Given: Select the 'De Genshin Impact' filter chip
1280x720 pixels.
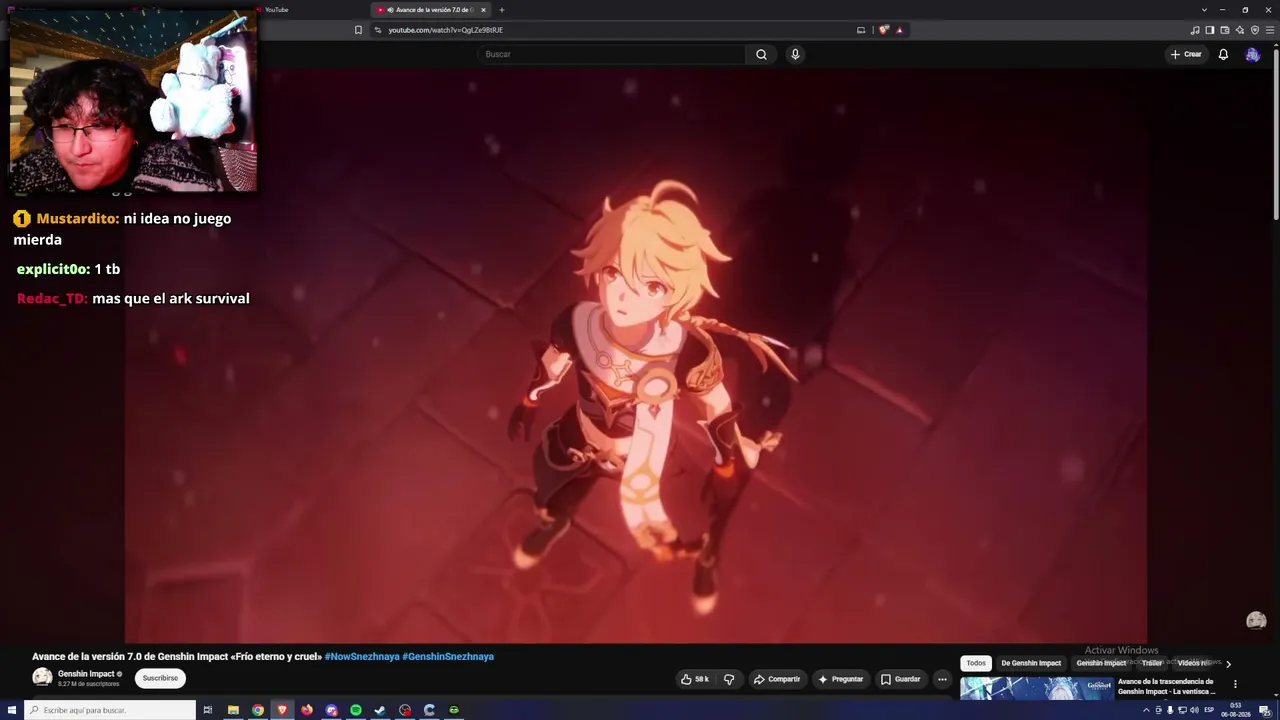Looking at the screenshot, I should coord(1031,663).
